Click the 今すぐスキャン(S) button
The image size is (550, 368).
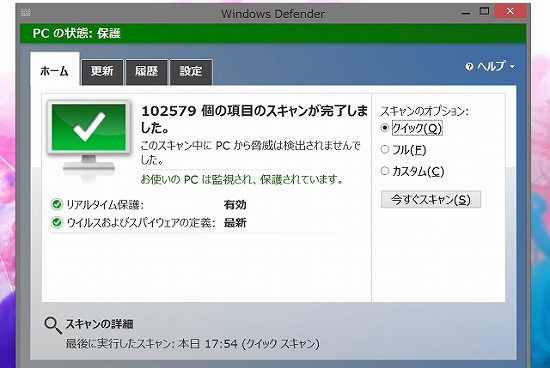click(431, 200)
